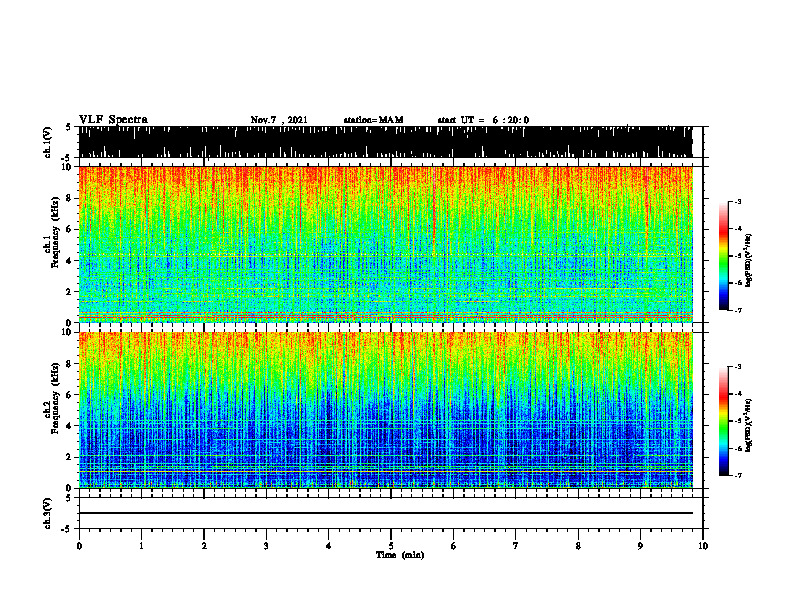The width and height of the screenshot is (792, 612).
Task: Click the black ch.1 voltage waveform strip
Action: [386, 142]
